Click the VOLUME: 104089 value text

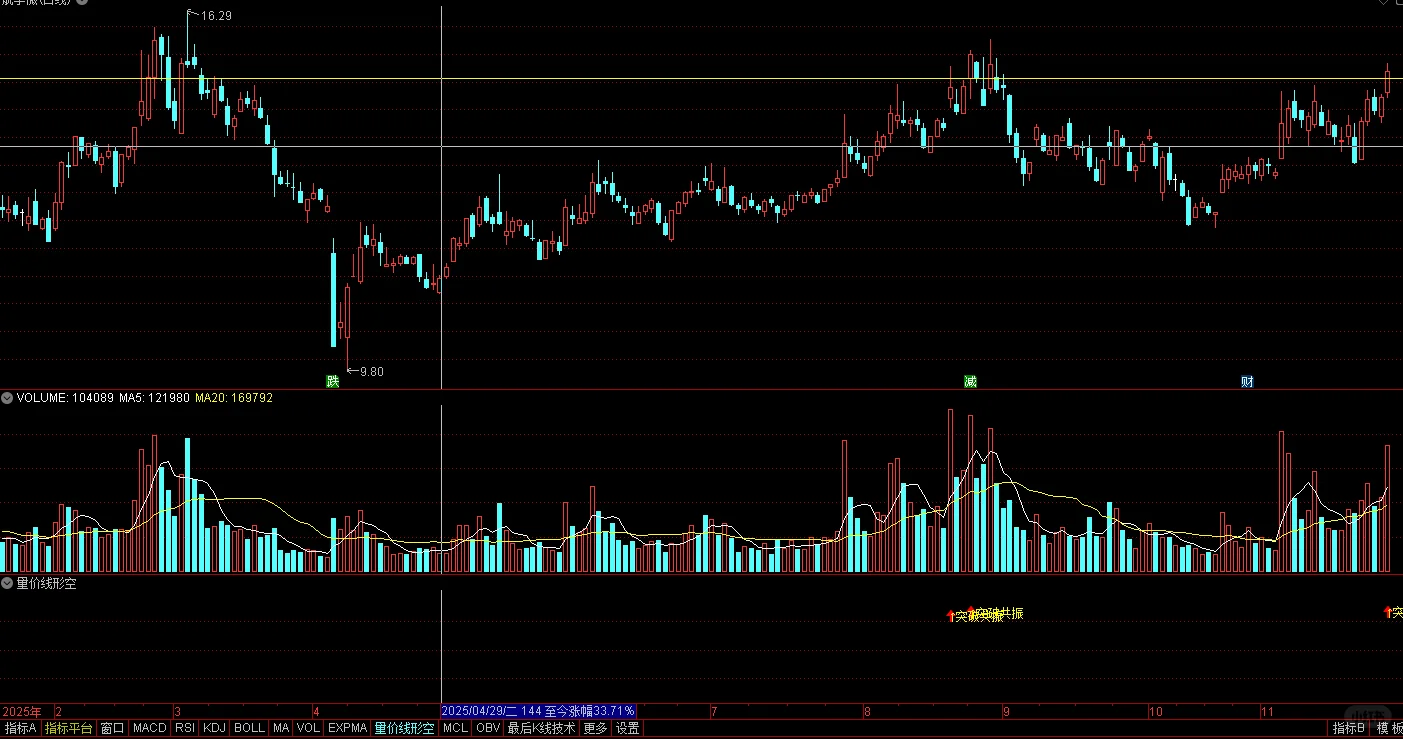[65, 398]
